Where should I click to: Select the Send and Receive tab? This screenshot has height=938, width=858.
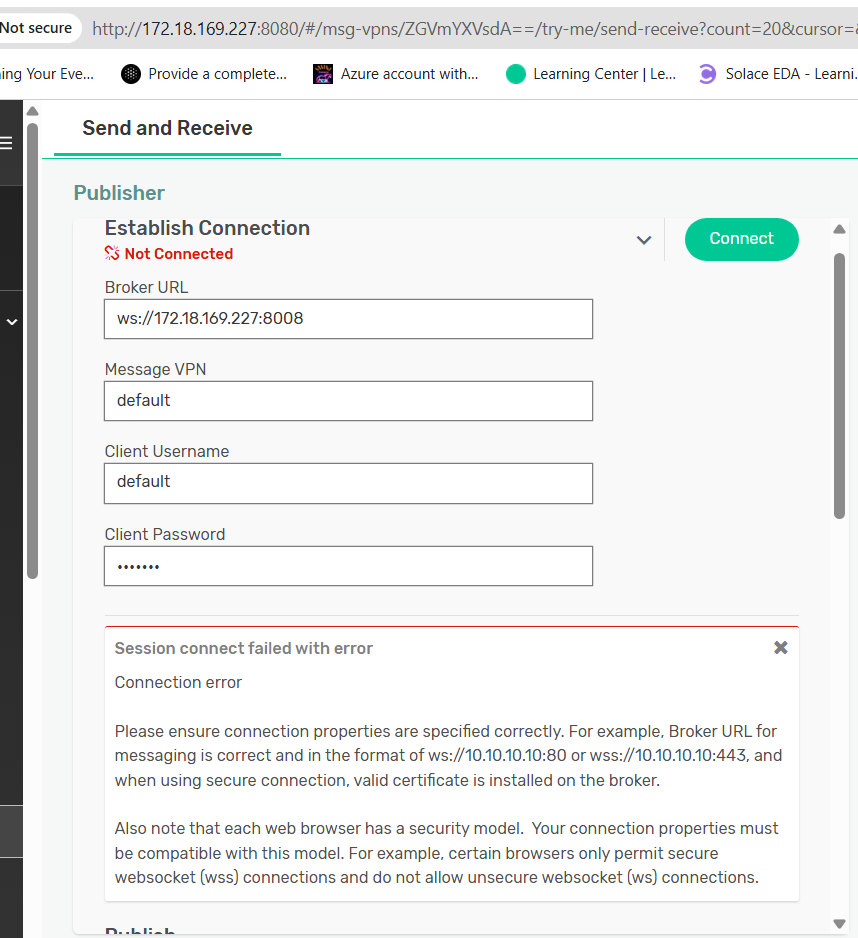(168, 128)
